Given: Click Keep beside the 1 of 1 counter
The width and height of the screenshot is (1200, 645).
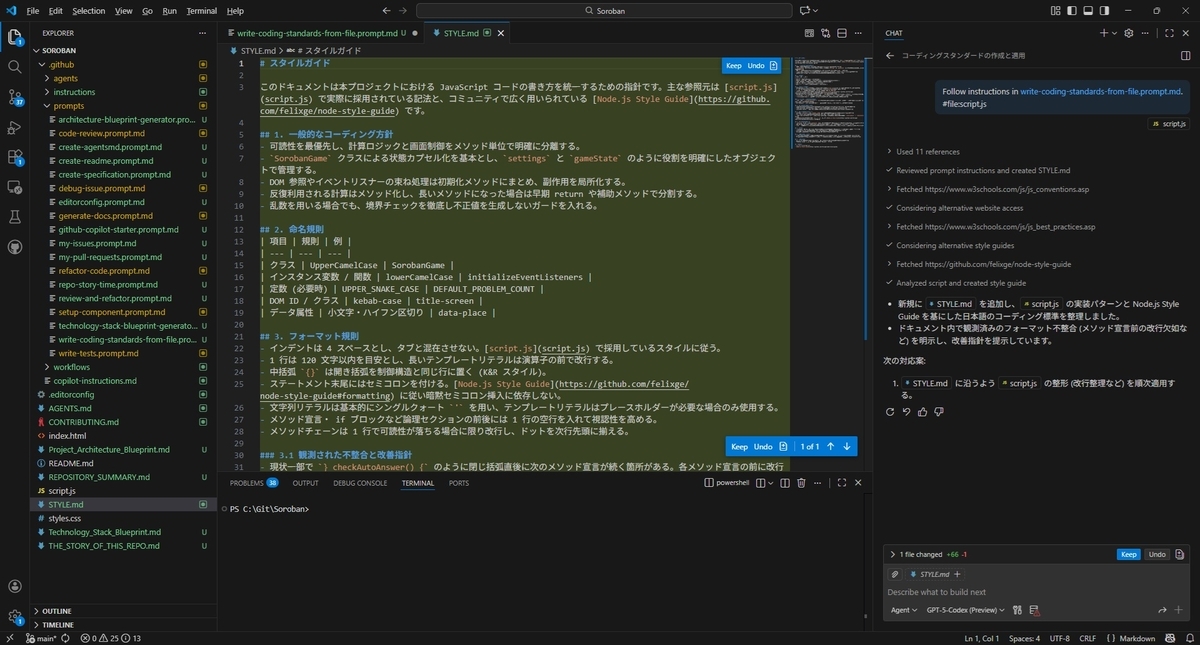Looking at the screenshot, I should 739,446.
